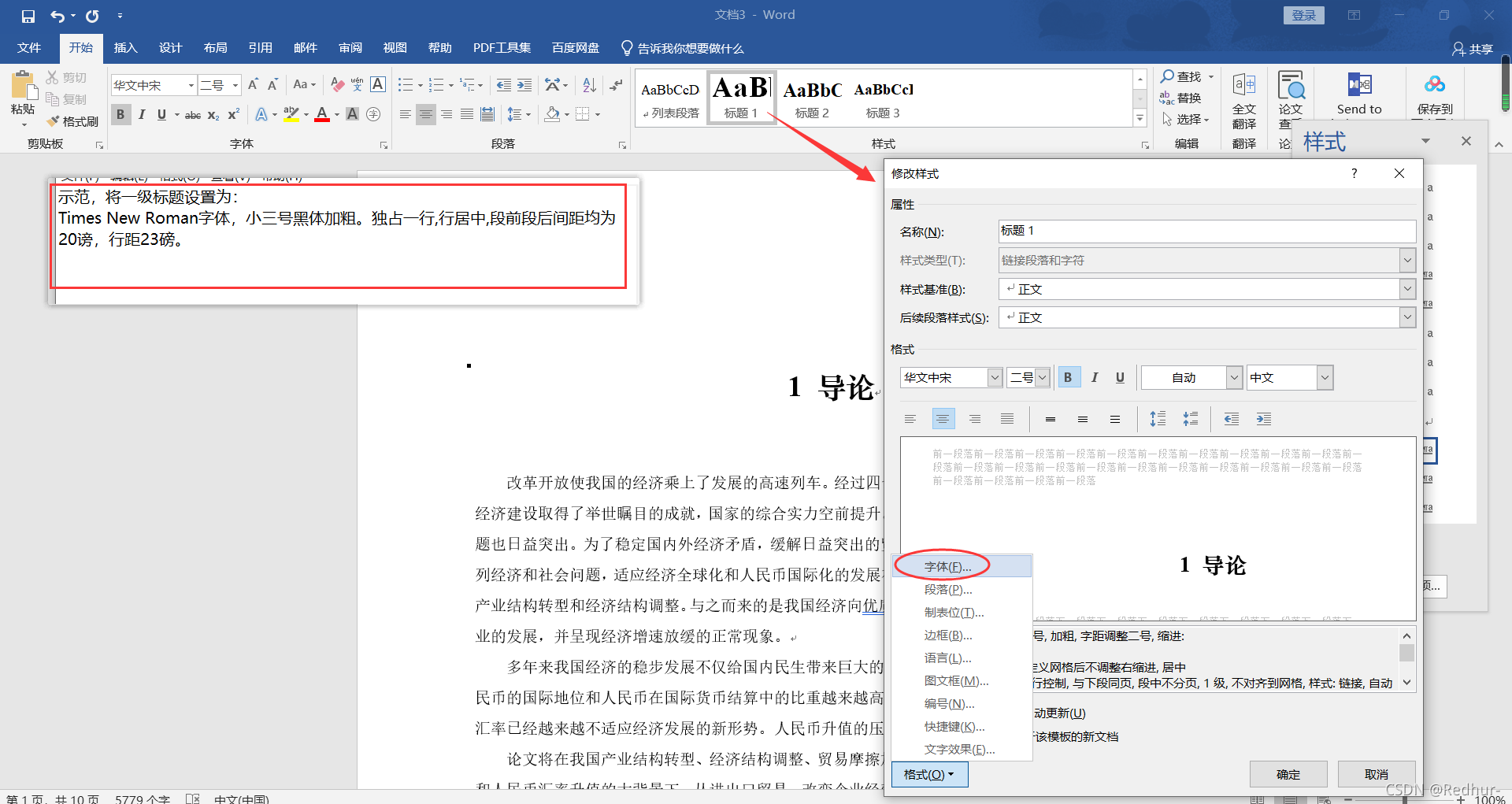Open 样式基准 dropdown in dialog
The image size is (1512, 804).
click(1407, 289)
